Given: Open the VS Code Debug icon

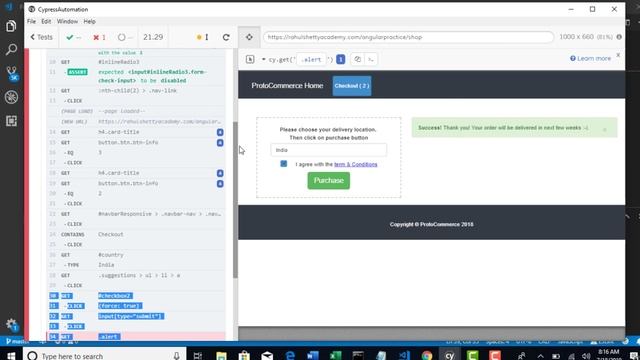Looking at the screenshot, I should pos(11,97).
